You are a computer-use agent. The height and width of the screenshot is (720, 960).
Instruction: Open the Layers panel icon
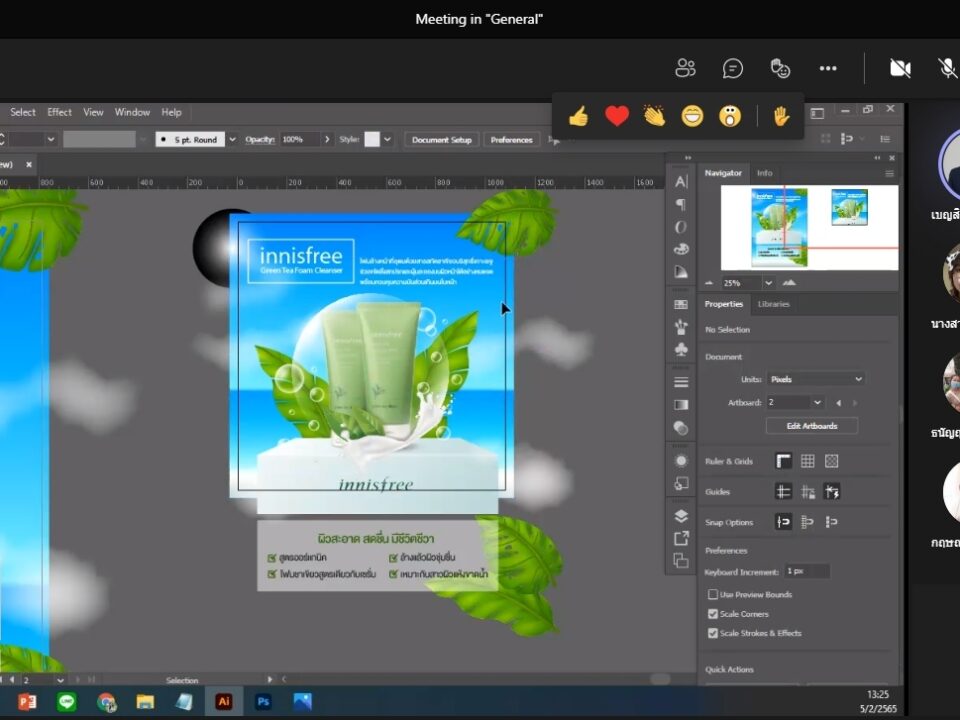[x=681, y=516]
